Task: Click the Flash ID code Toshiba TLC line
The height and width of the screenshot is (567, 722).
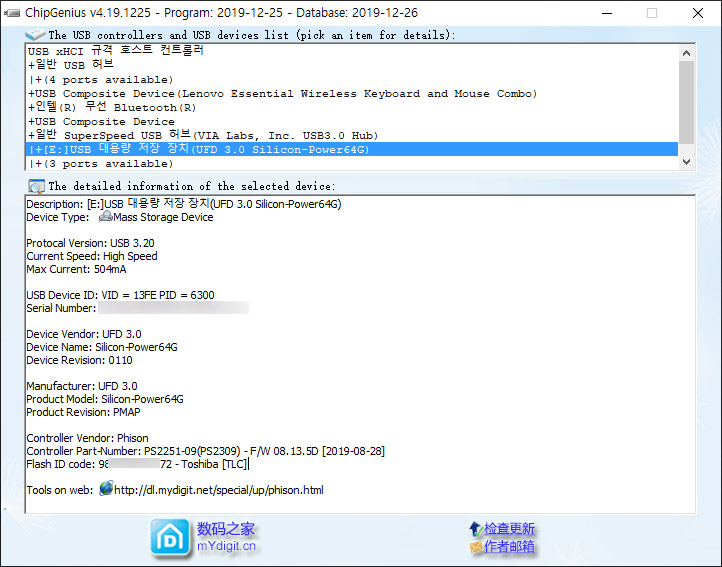Action: pos(137,464)
